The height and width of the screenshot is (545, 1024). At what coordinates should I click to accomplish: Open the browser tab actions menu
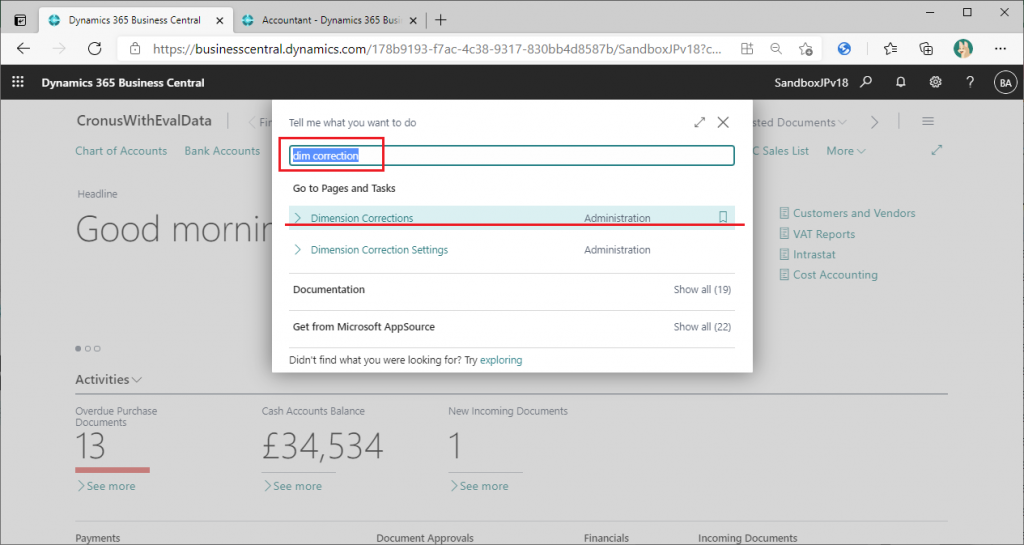[x=20, y=20]
